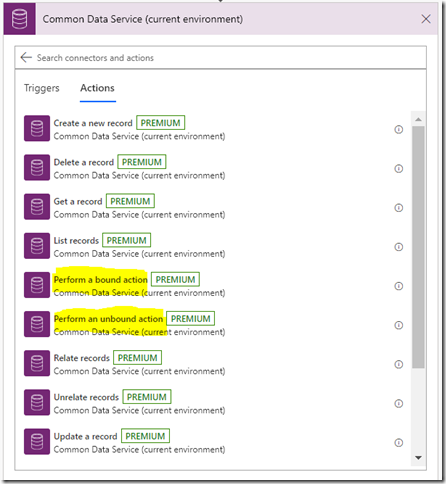Open the info icon beside Delete a record
This screenshot has height=484, width=446.
[x=399, y=169]
